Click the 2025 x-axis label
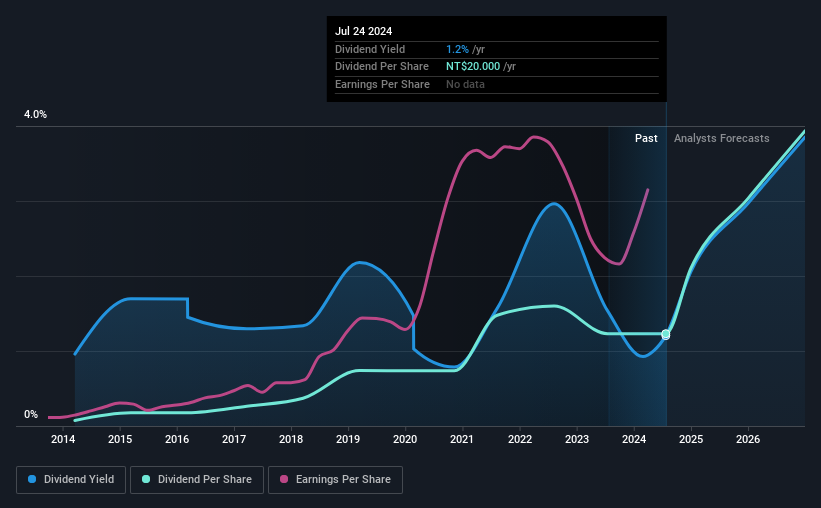Image resolution: width=821 pixels, height=508 pixels. click(691, 439)
